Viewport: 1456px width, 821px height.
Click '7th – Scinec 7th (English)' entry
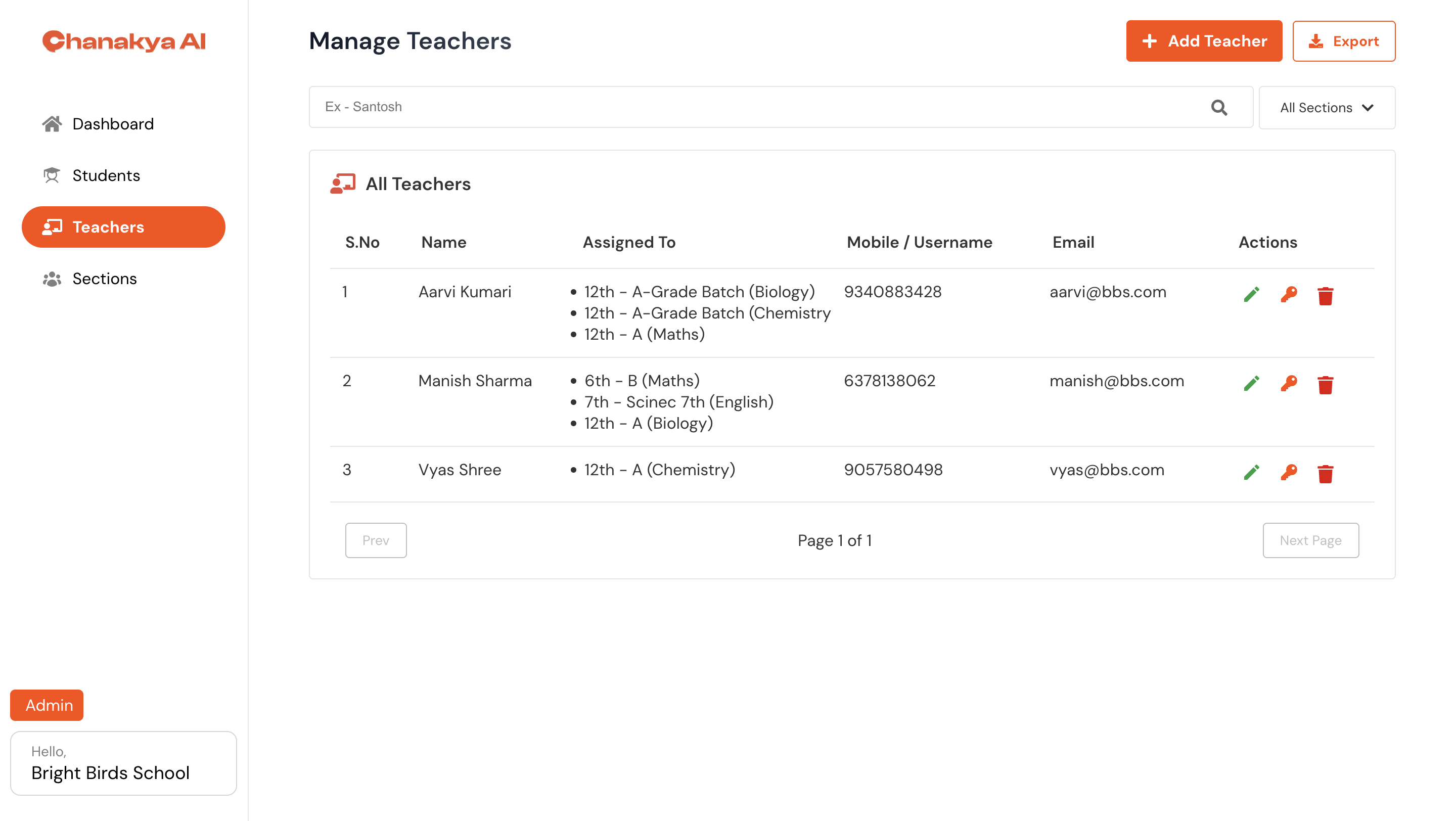coord(679,402)
